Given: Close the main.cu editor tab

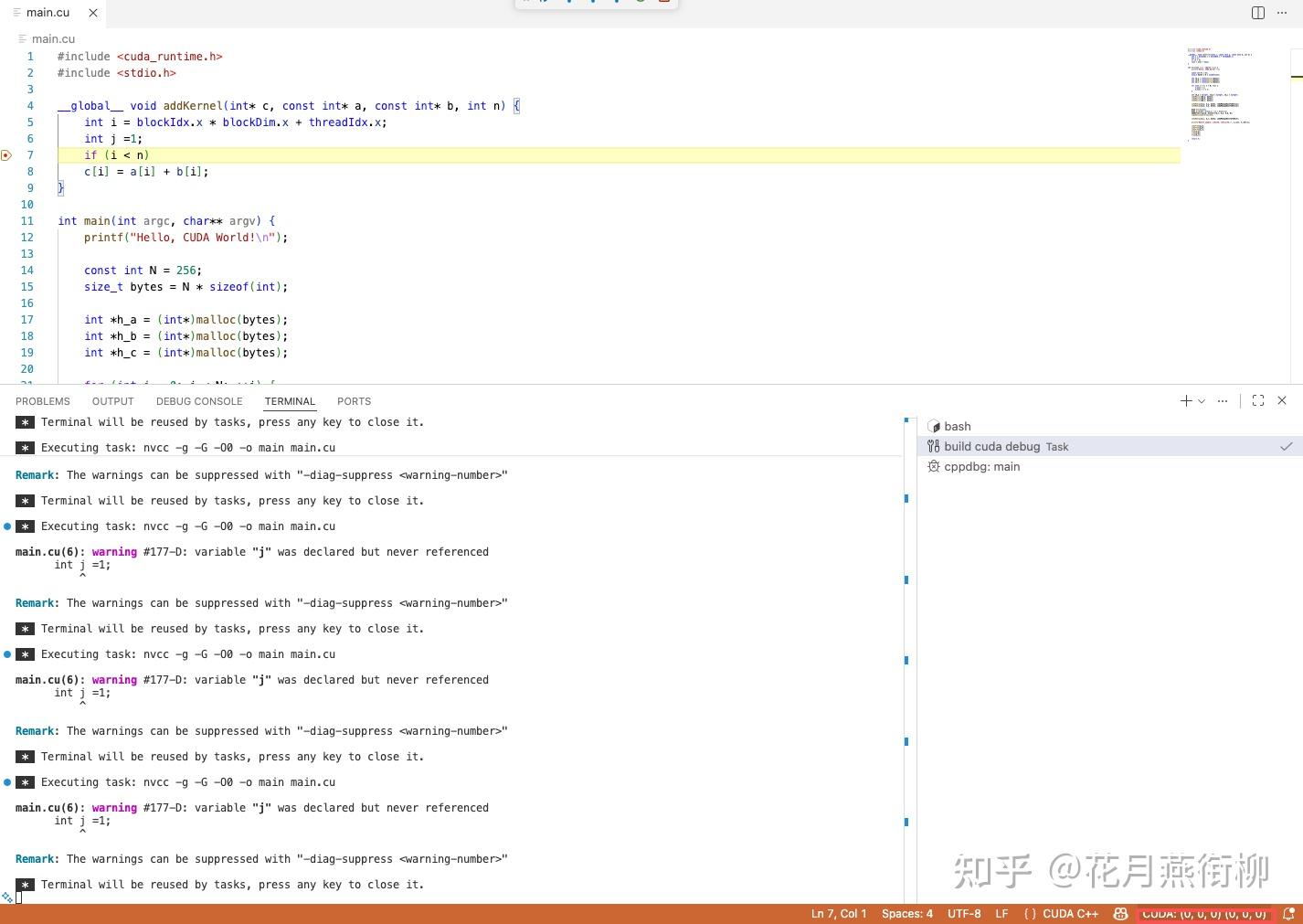Looking at the screenshot, I should pyautogui.click(x=93, y=13).
